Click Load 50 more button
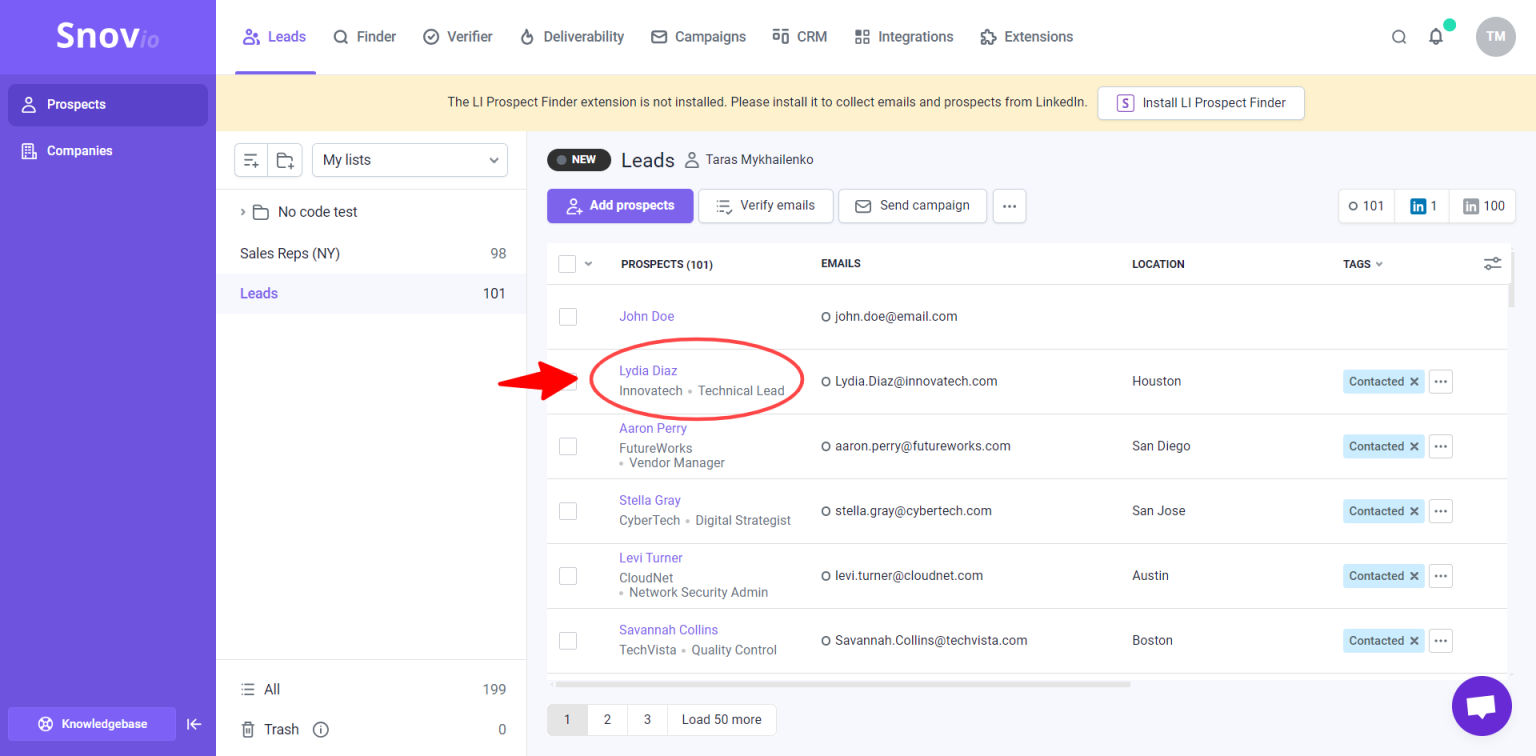This screenshot has width=1536, height=756. pyautogui.click(x=721, y=720)
